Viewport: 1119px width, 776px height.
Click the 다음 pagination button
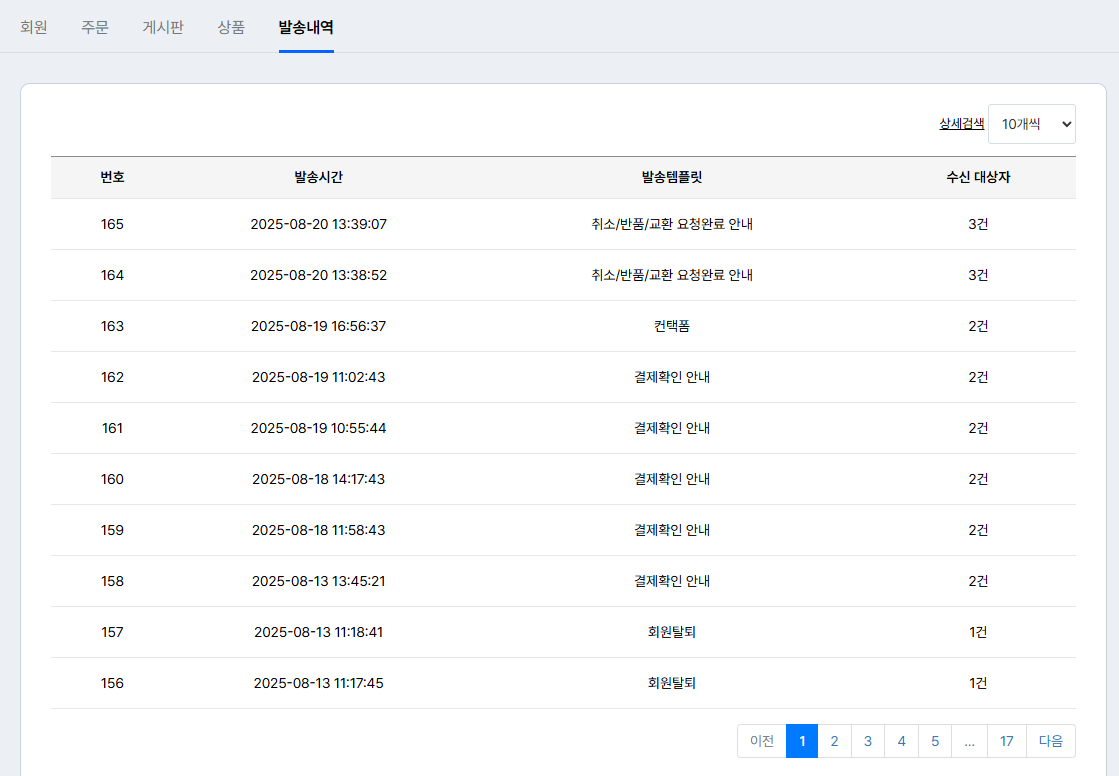(x=1051, y=741)
